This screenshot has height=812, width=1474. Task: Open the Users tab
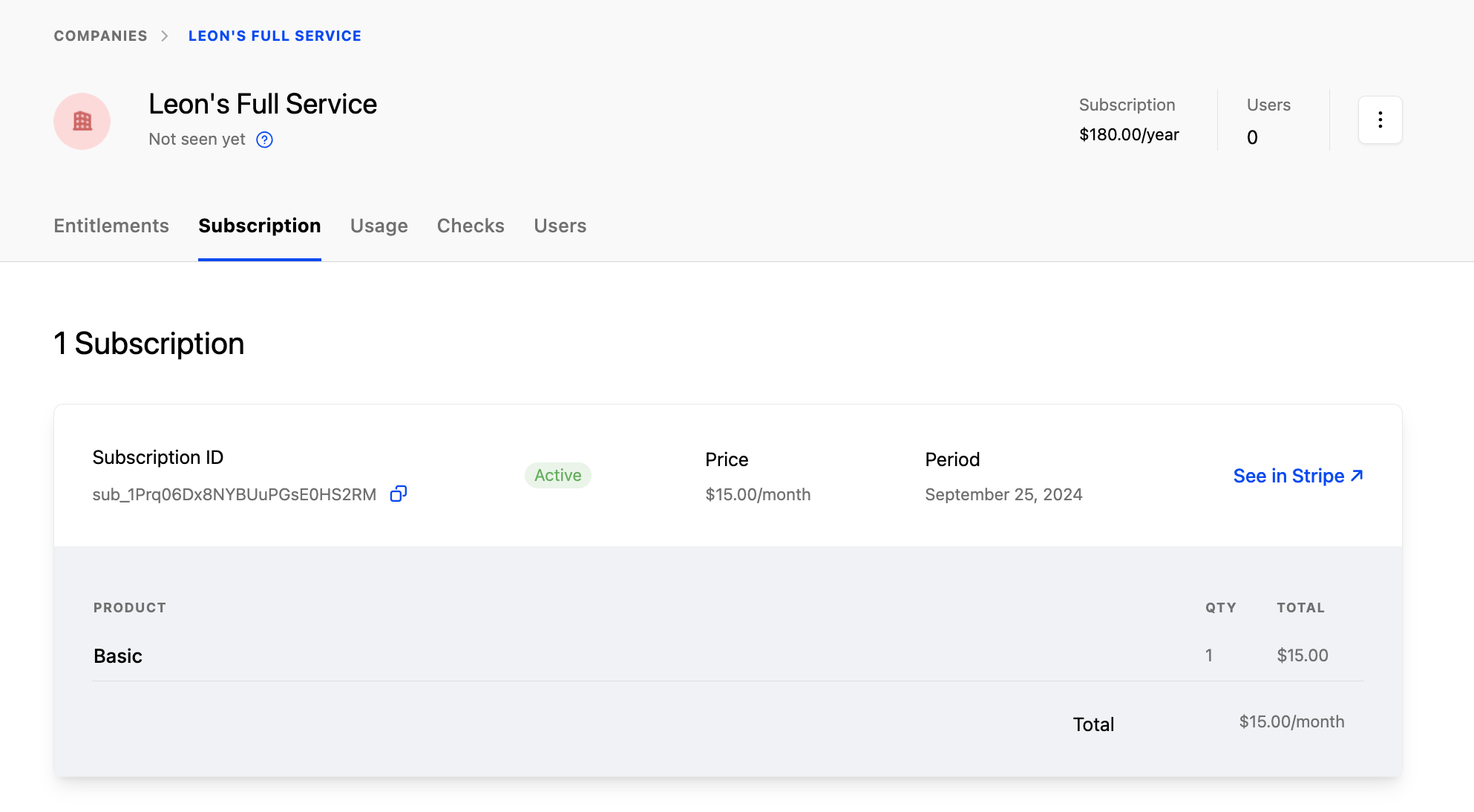560,226
